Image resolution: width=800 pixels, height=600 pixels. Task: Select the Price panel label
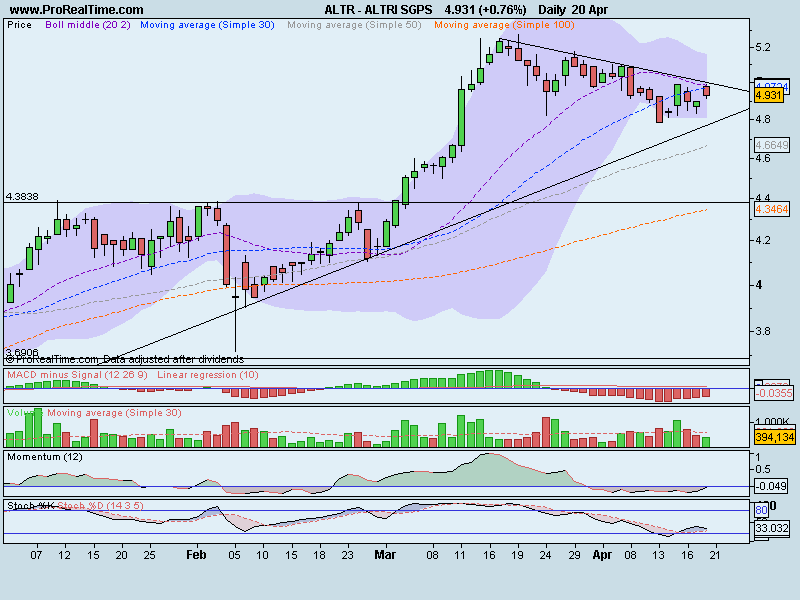pos(19,24)
